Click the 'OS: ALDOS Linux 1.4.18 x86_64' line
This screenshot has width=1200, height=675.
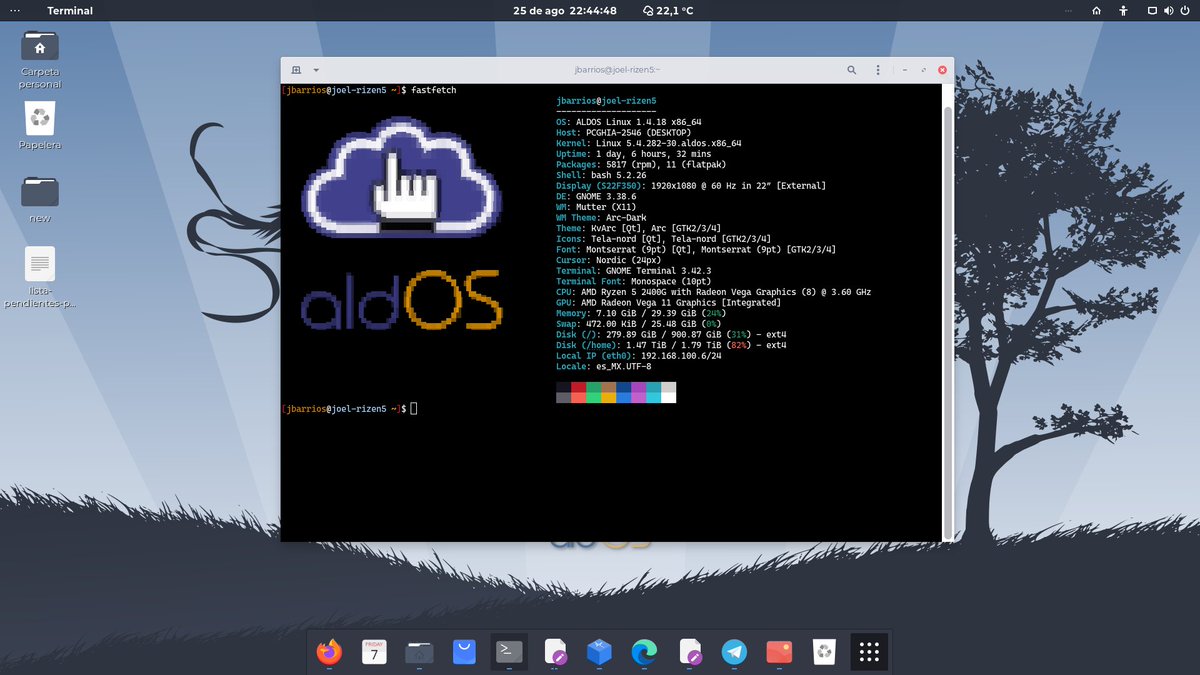[629, 122]
